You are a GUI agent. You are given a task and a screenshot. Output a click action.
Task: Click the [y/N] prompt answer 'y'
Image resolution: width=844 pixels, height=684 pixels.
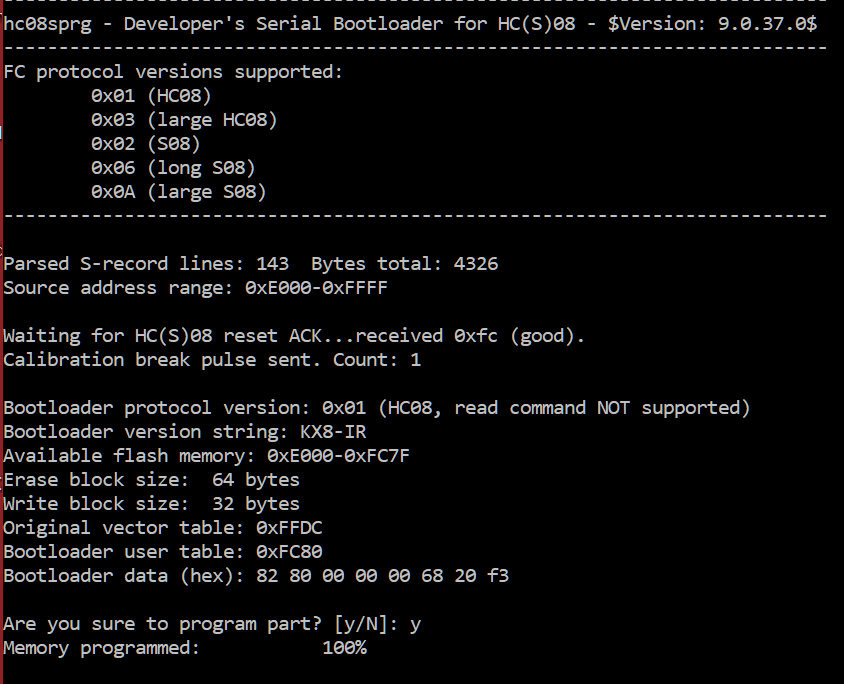coord(415,625)
